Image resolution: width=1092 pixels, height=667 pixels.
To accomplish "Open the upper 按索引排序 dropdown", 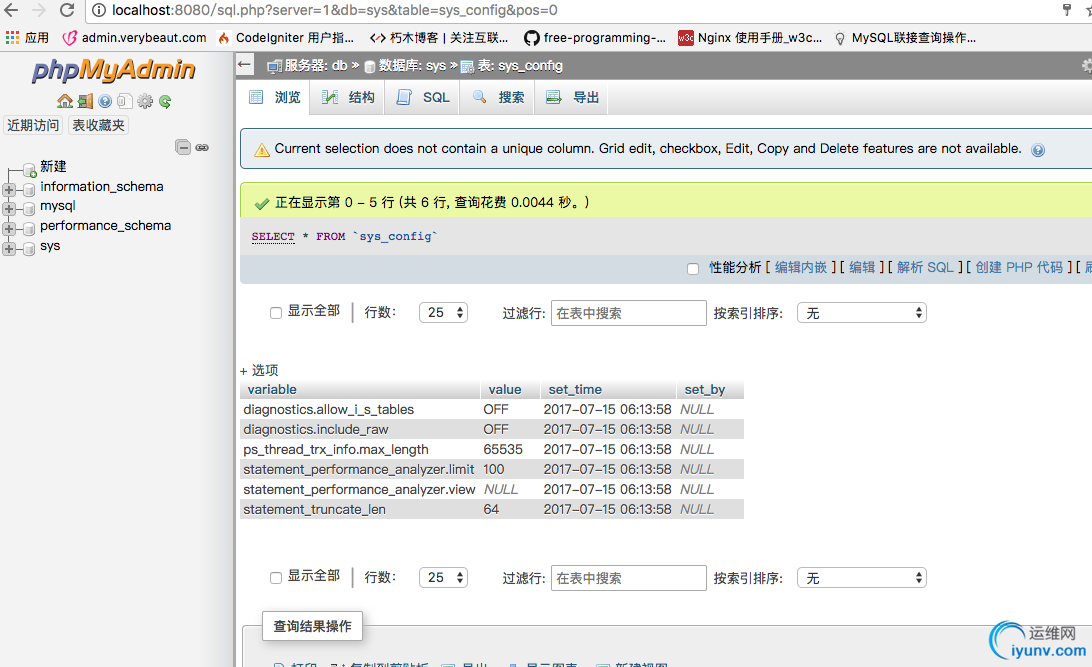I will 862,313.
